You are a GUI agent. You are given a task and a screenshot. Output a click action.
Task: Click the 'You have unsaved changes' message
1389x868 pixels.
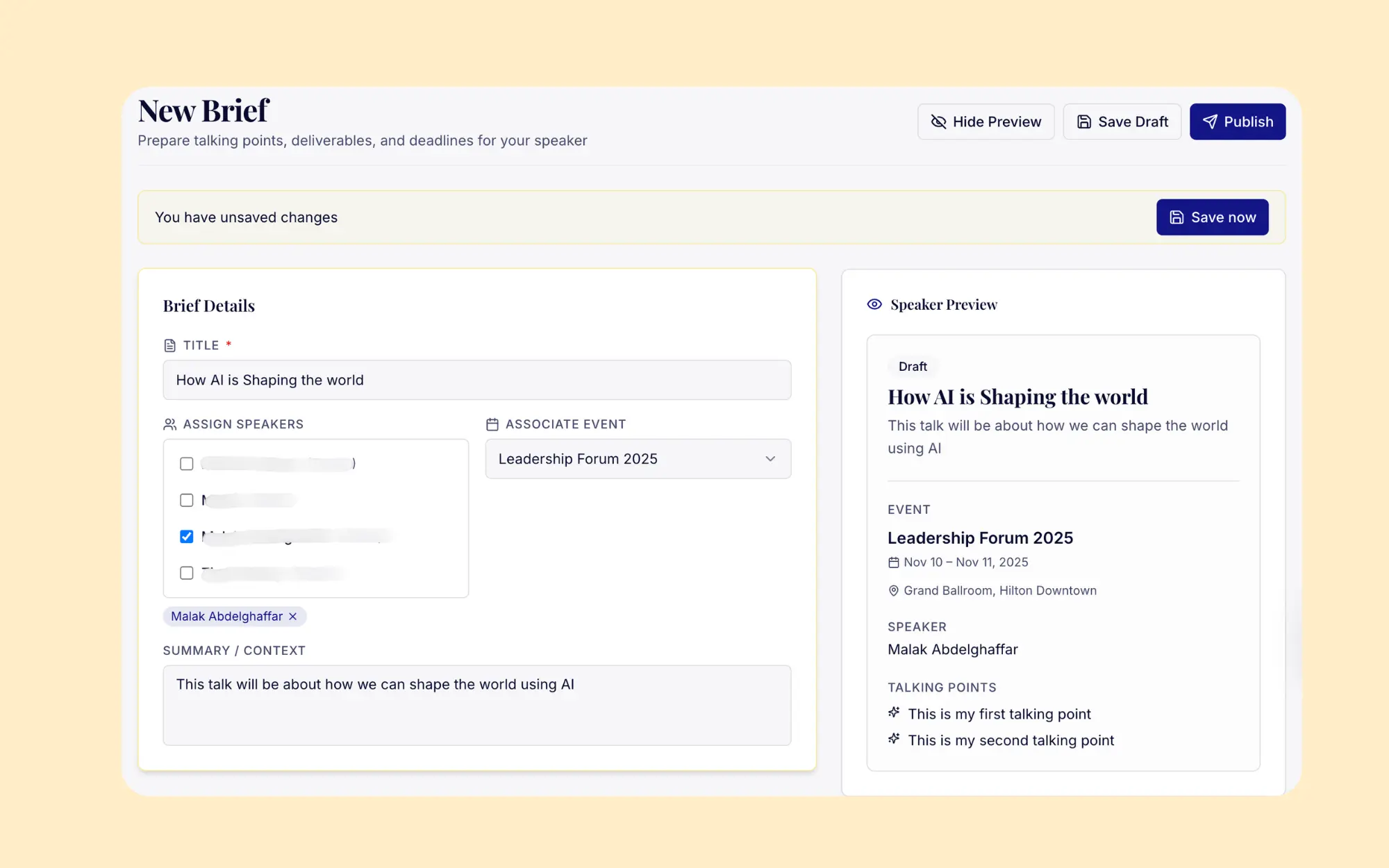coord(246,217)
